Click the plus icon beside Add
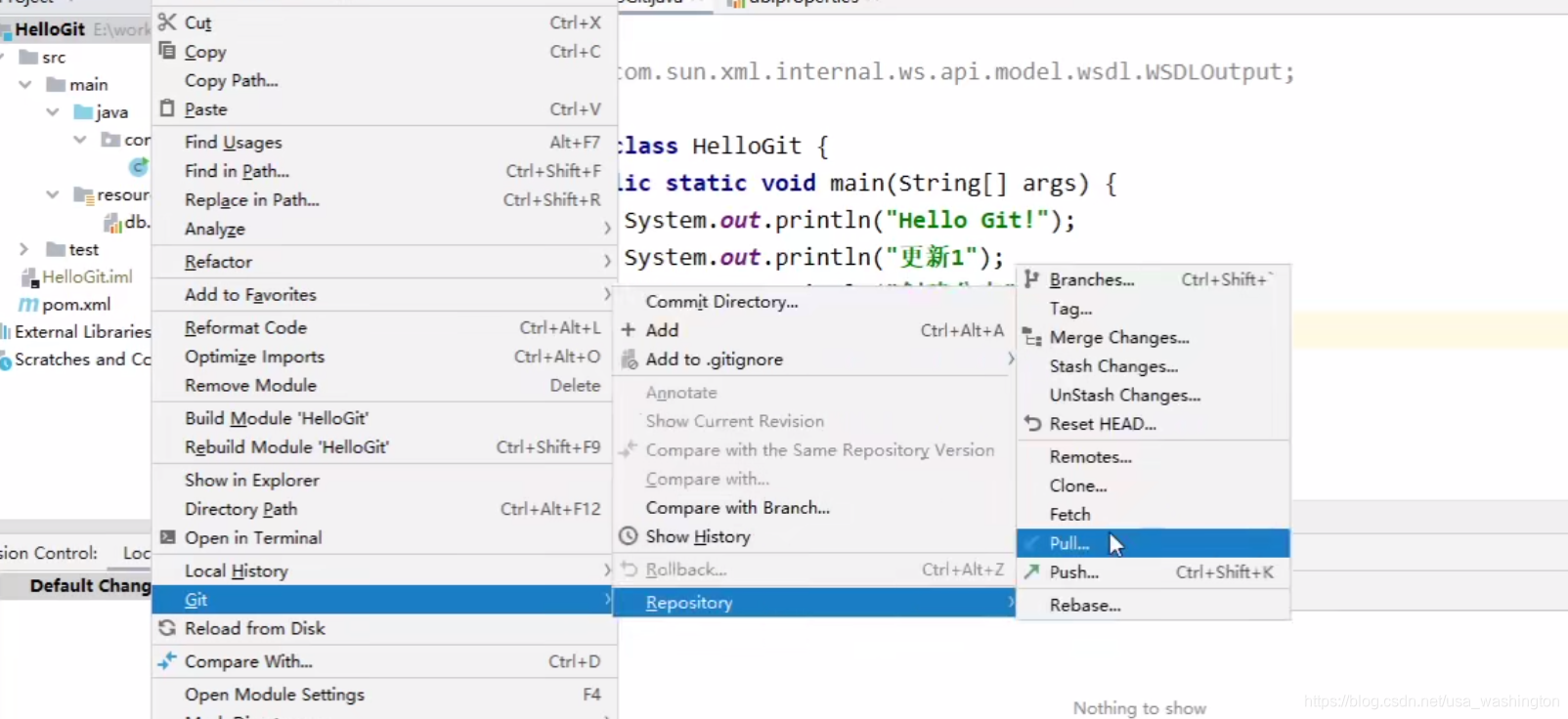1568x719 pixels. 629,330
